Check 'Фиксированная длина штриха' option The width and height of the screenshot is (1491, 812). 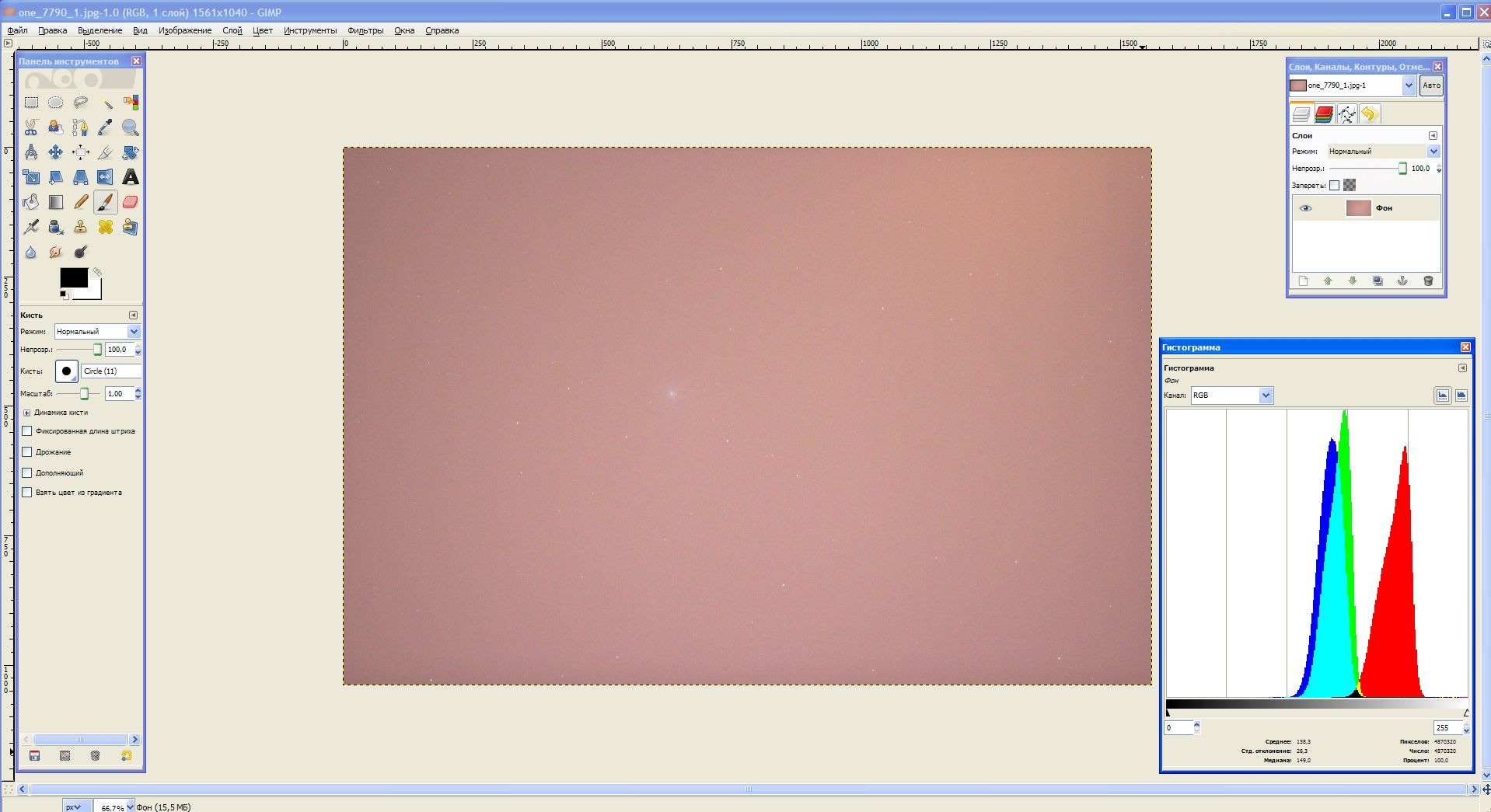(x=27, y=430)
